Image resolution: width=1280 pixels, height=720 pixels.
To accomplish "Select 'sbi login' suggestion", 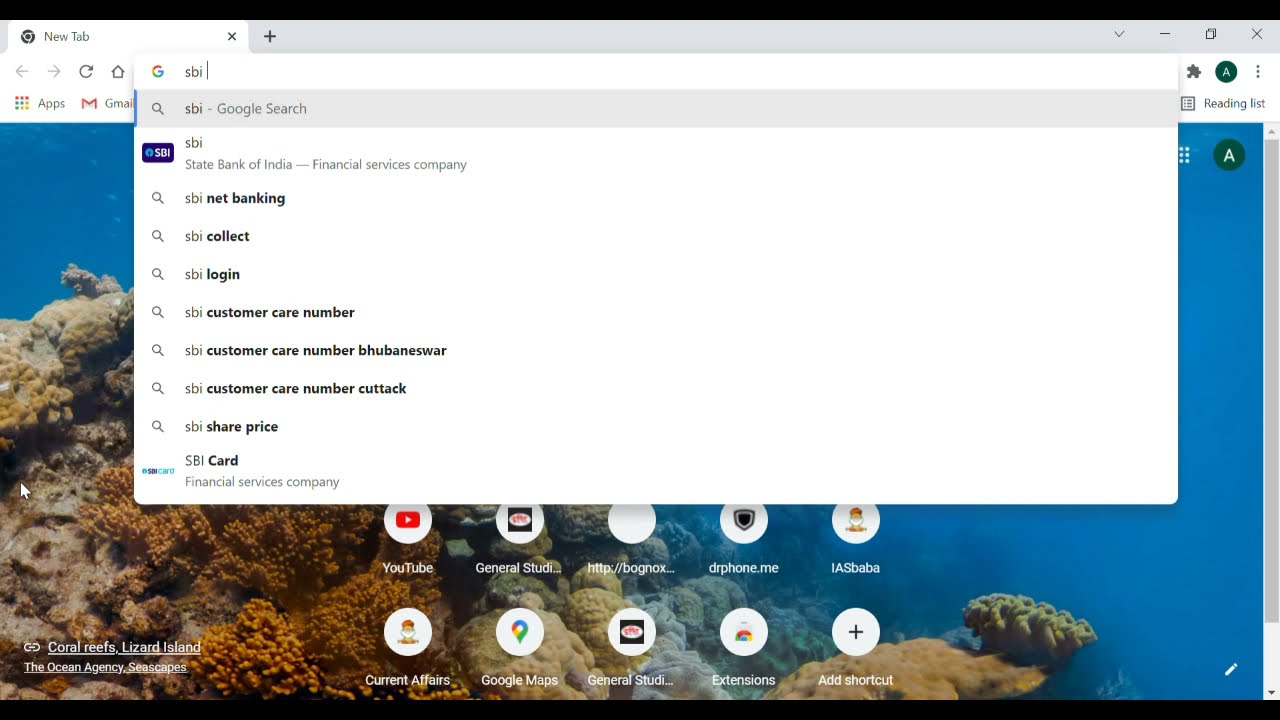I will (656, 274).
